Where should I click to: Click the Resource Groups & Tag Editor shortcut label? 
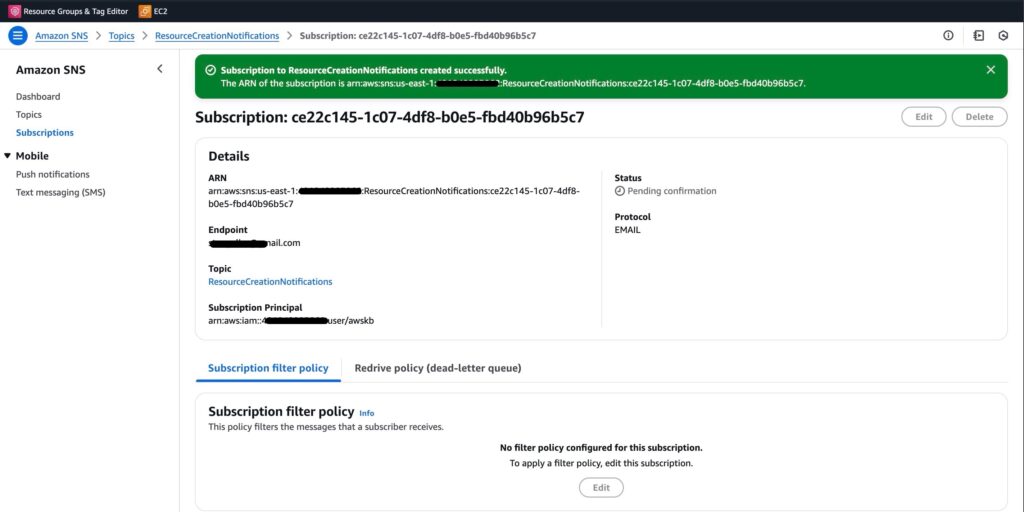click(76, 11)
